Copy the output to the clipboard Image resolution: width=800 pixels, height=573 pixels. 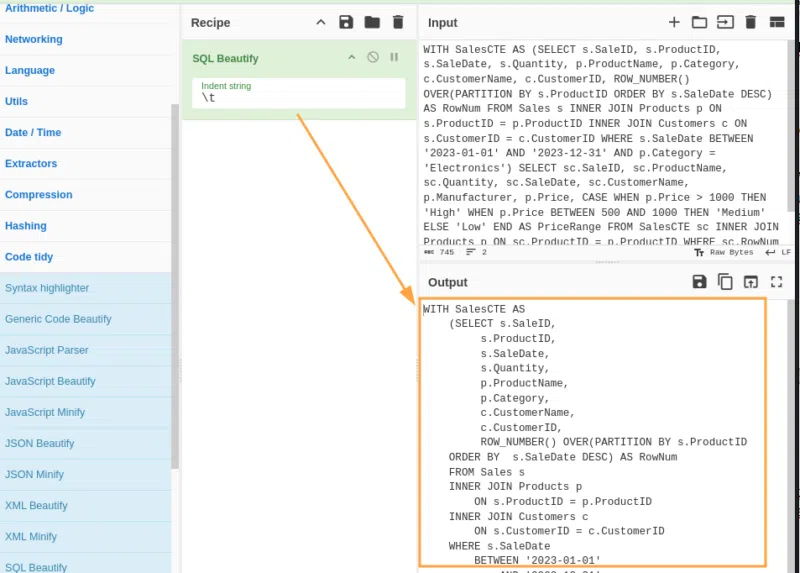[x=725, y=282]
